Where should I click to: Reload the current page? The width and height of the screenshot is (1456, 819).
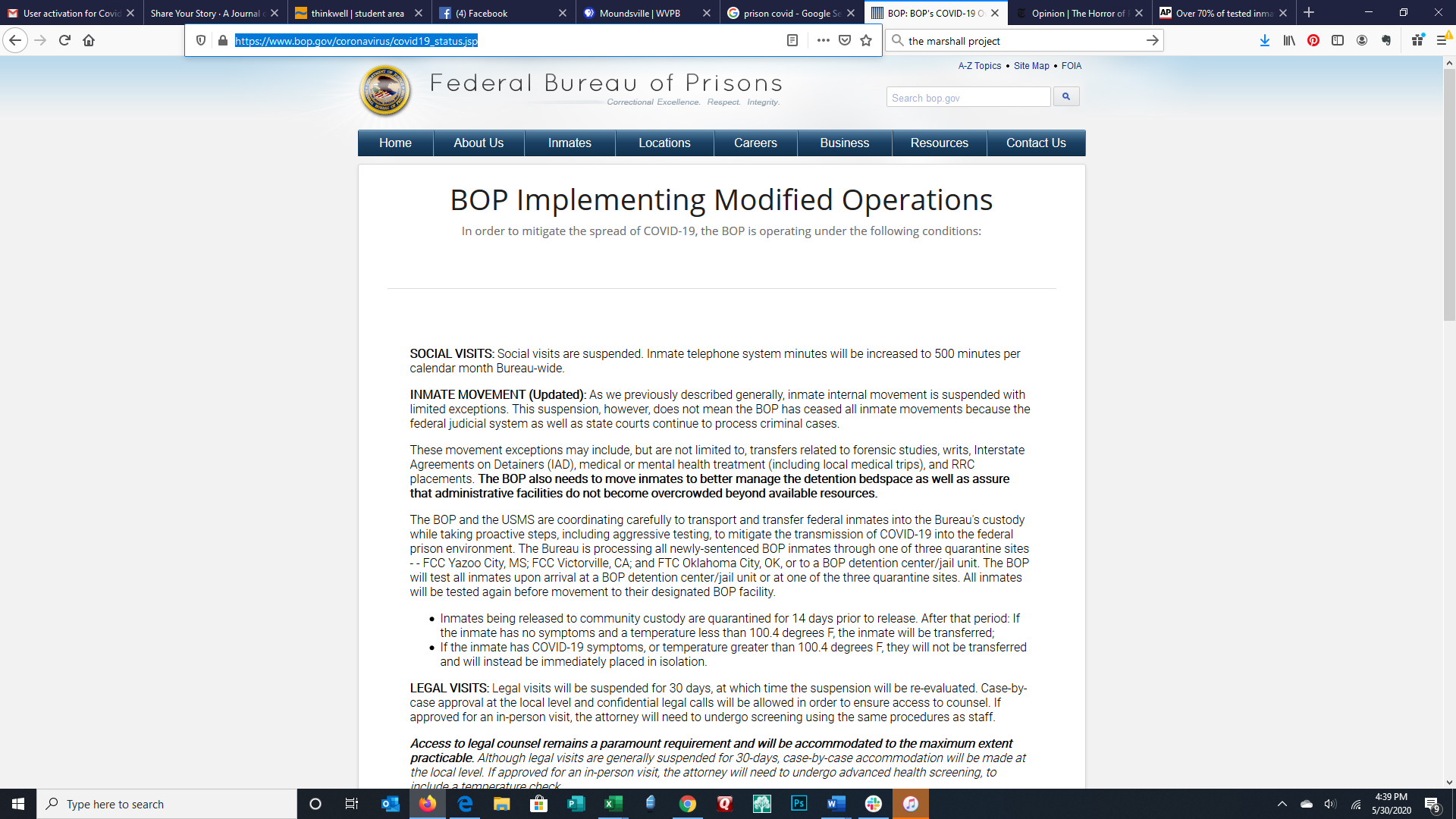point(64,41)
